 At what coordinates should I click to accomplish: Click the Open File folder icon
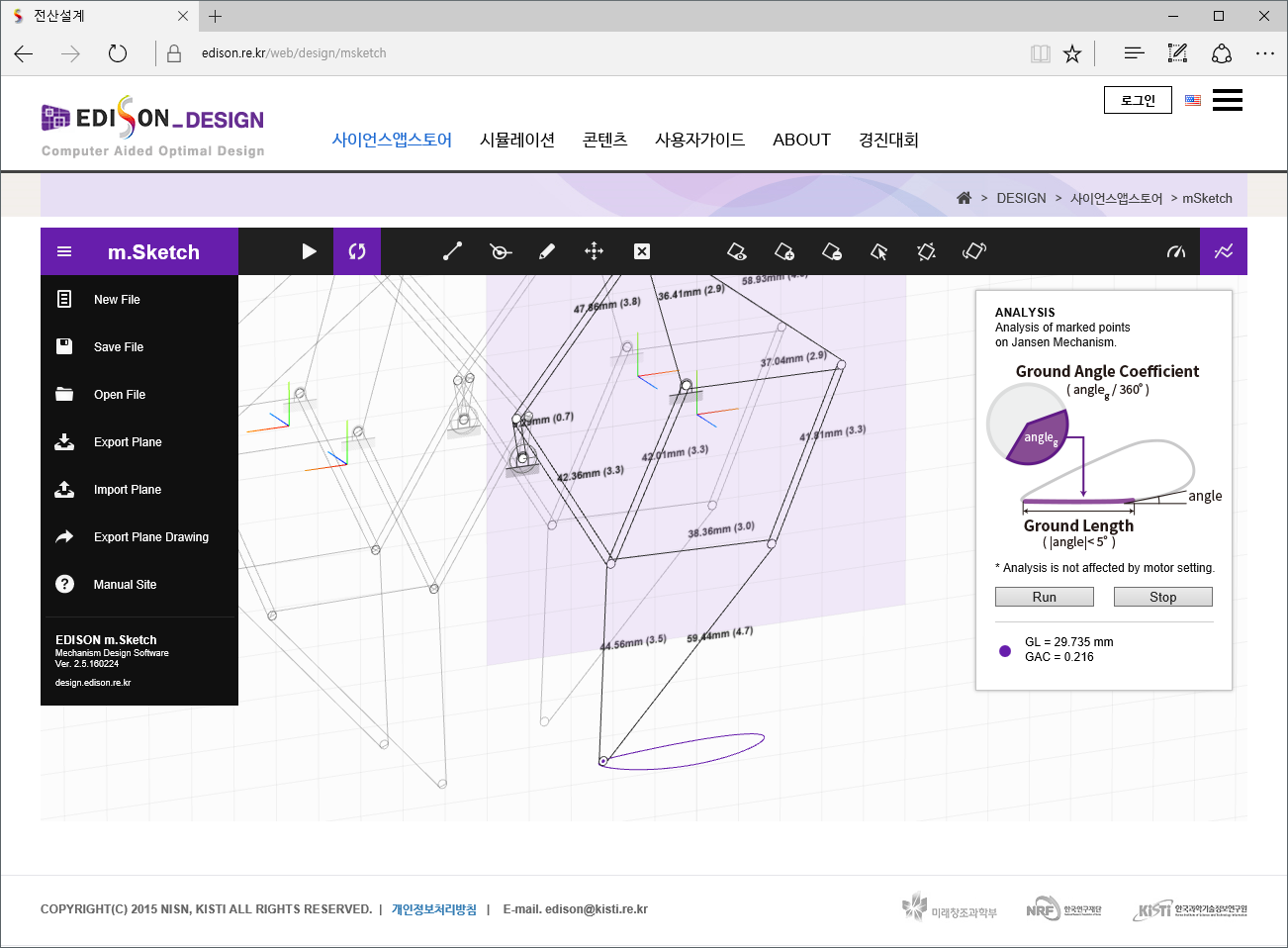pyautogui.click(x=64, y=394)
